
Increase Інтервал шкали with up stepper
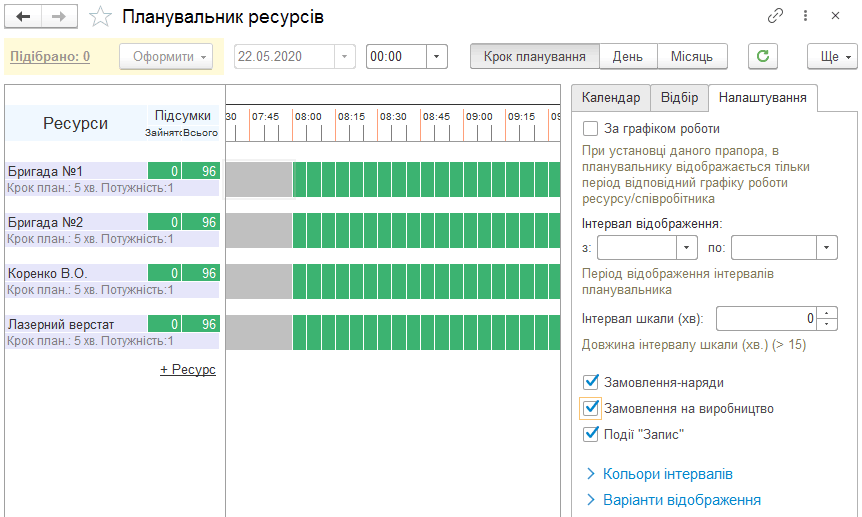pyautogui.click(x=827, y=313)
